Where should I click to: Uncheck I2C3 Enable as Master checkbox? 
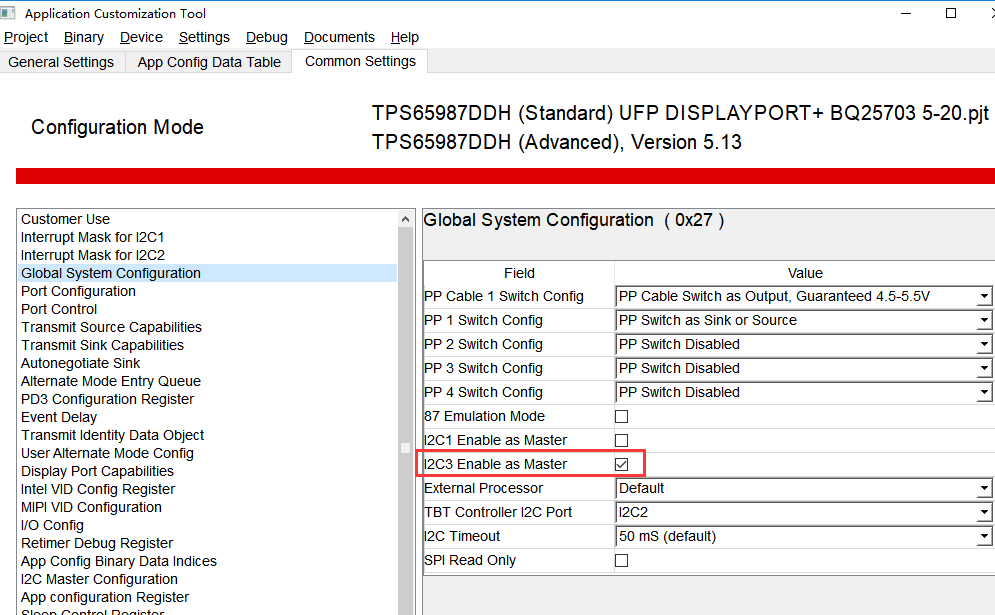(622, 465)
